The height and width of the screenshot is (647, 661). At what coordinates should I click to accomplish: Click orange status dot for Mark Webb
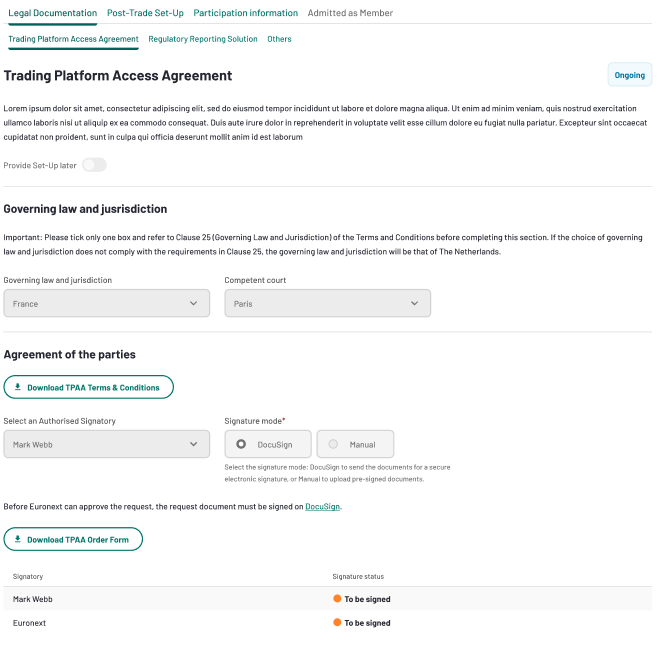point(337,599)
